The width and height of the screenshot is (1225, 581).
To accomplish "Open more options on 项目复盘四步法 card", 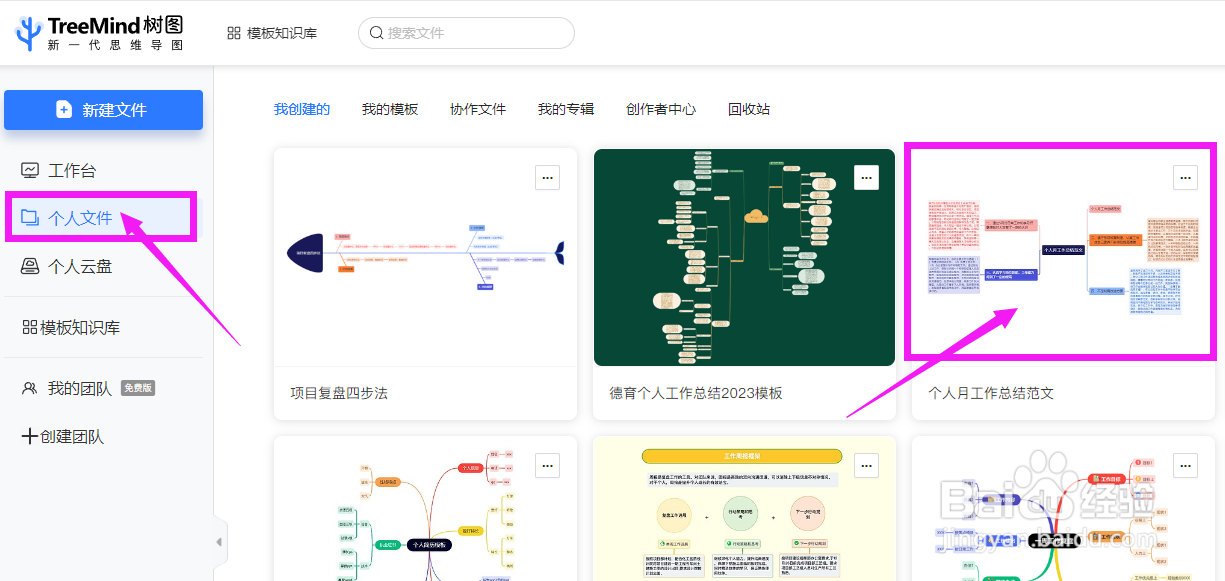I will [x=547, y=177].
